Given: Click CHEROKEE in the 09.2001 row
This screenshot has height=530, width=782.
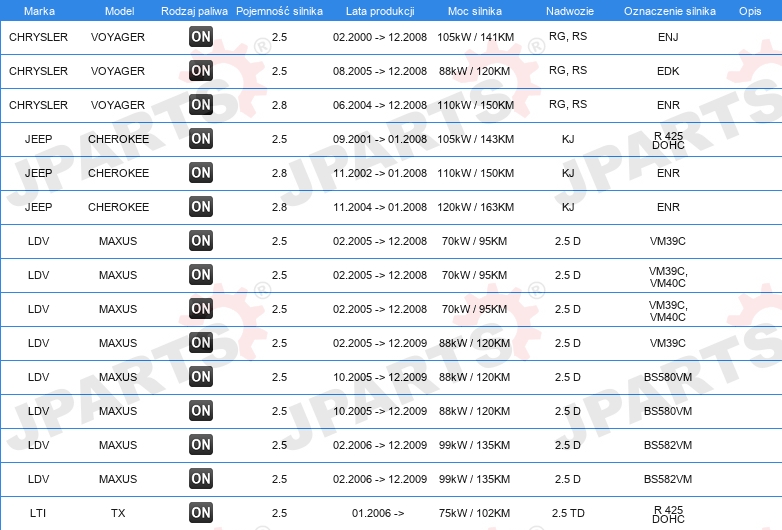Looking at the screenshot, I should (x=118, y=139).
